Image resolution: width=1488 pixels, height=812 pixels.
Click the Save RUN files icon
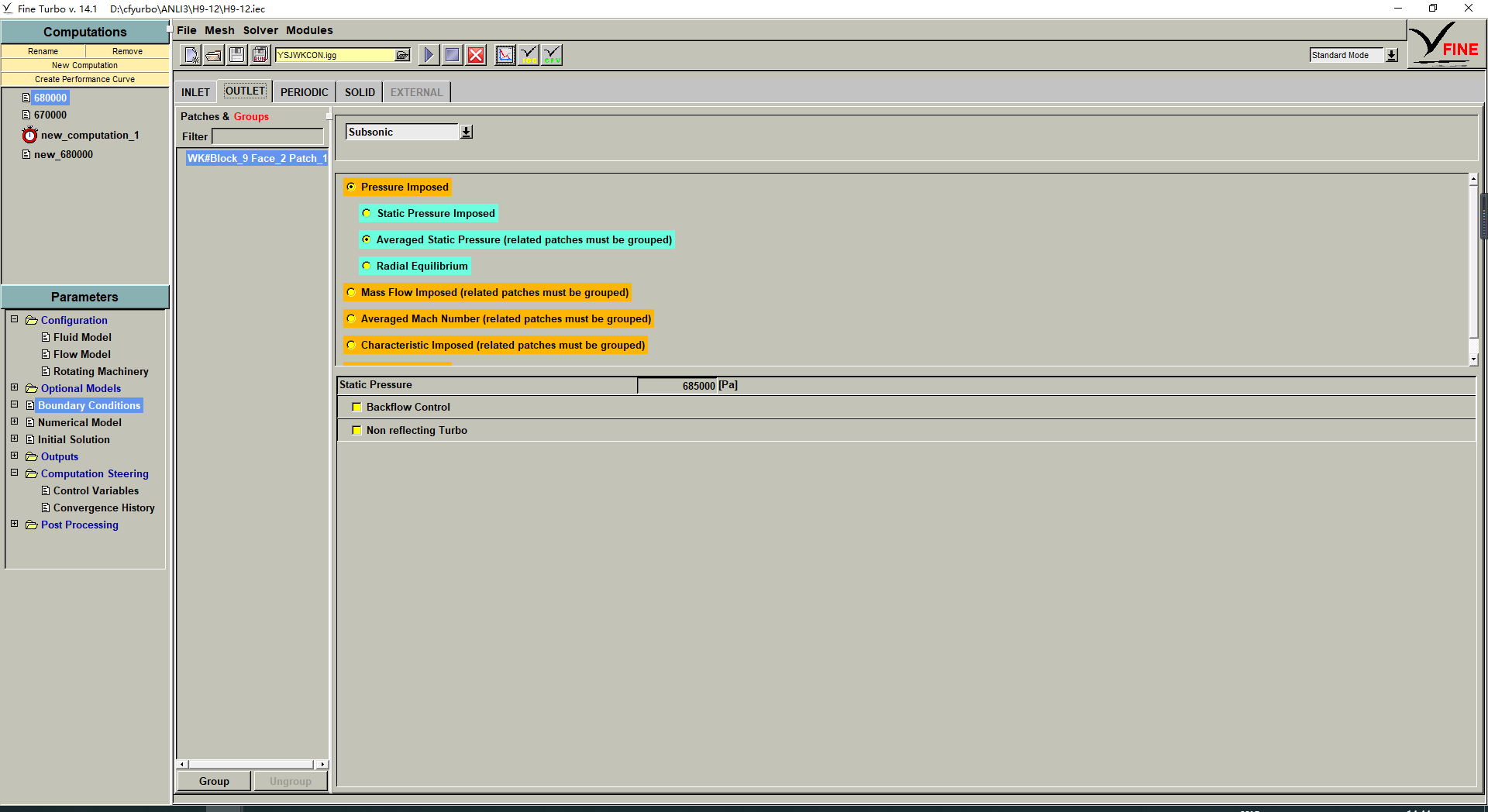260,55
